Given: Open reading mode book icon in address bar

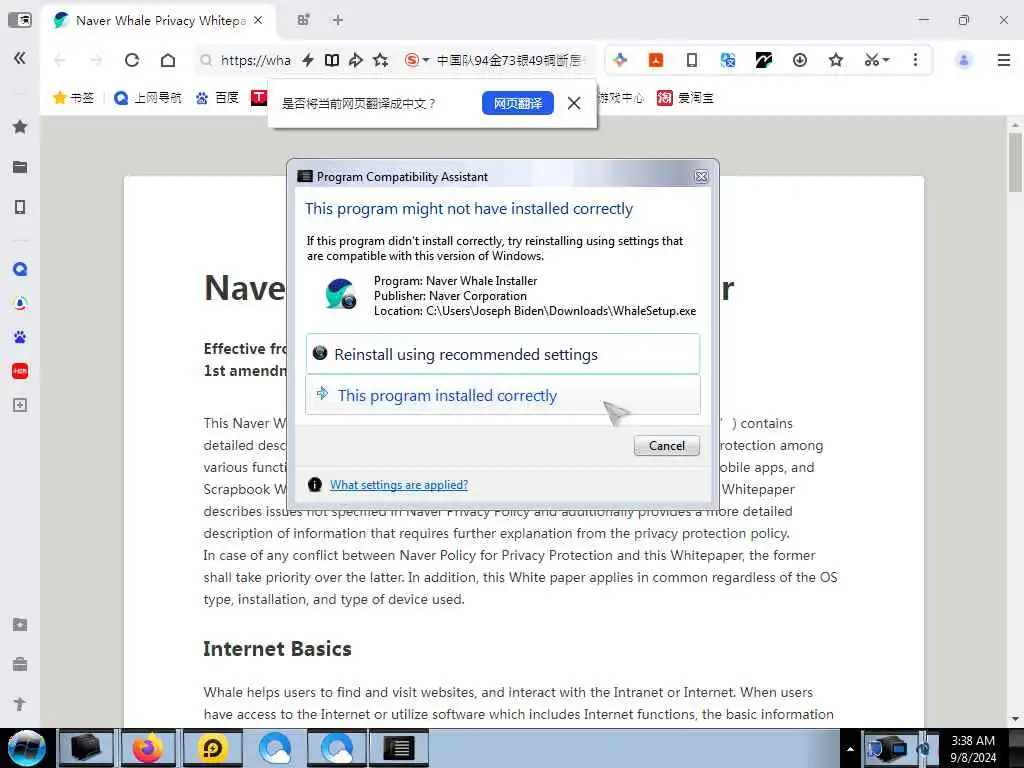Looking at the screenshot, I should (332, 60).
